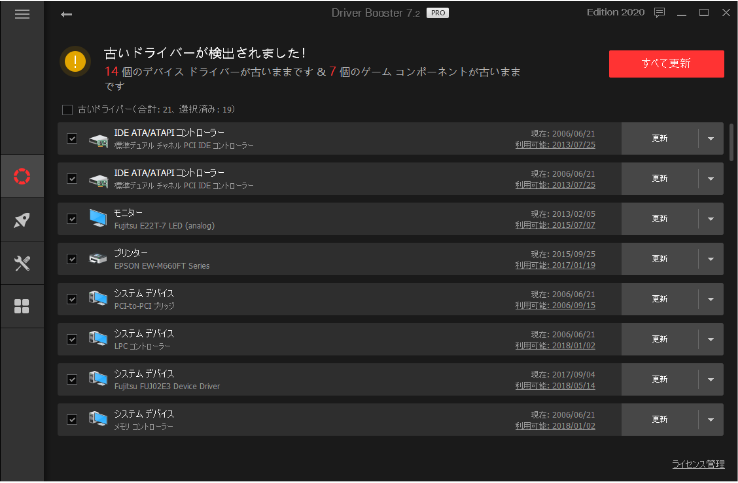Select the red Scan sidebar icon

click(x=22, y=176)
